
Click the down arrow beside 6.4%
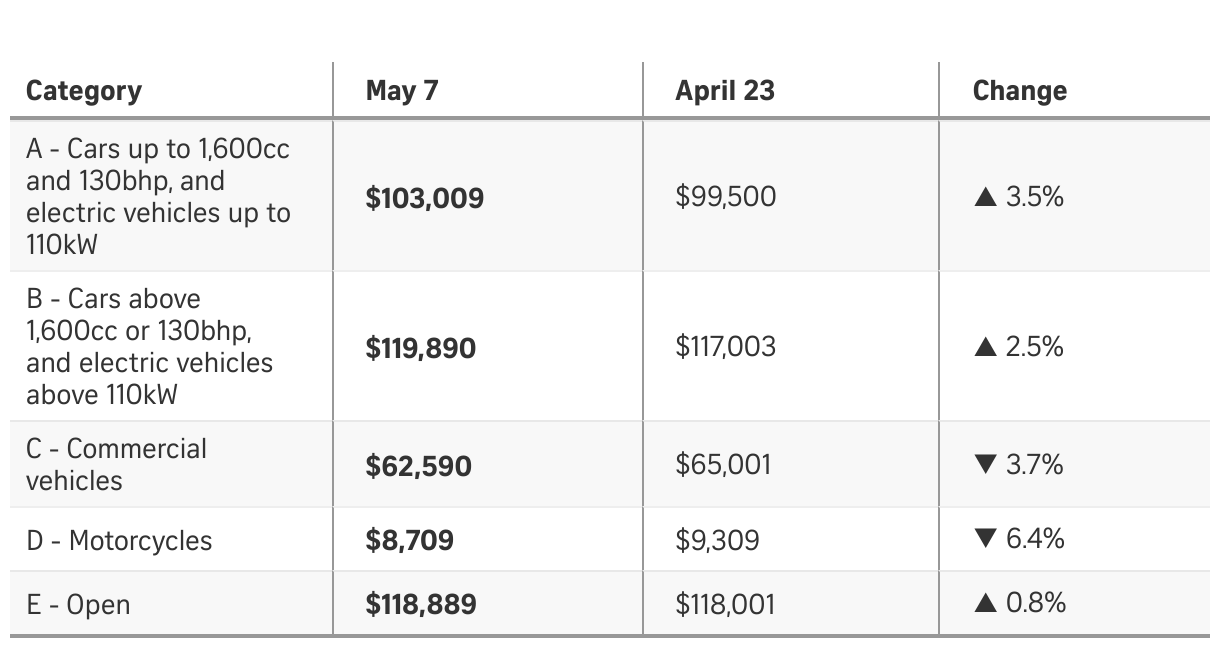click(985, 540)
